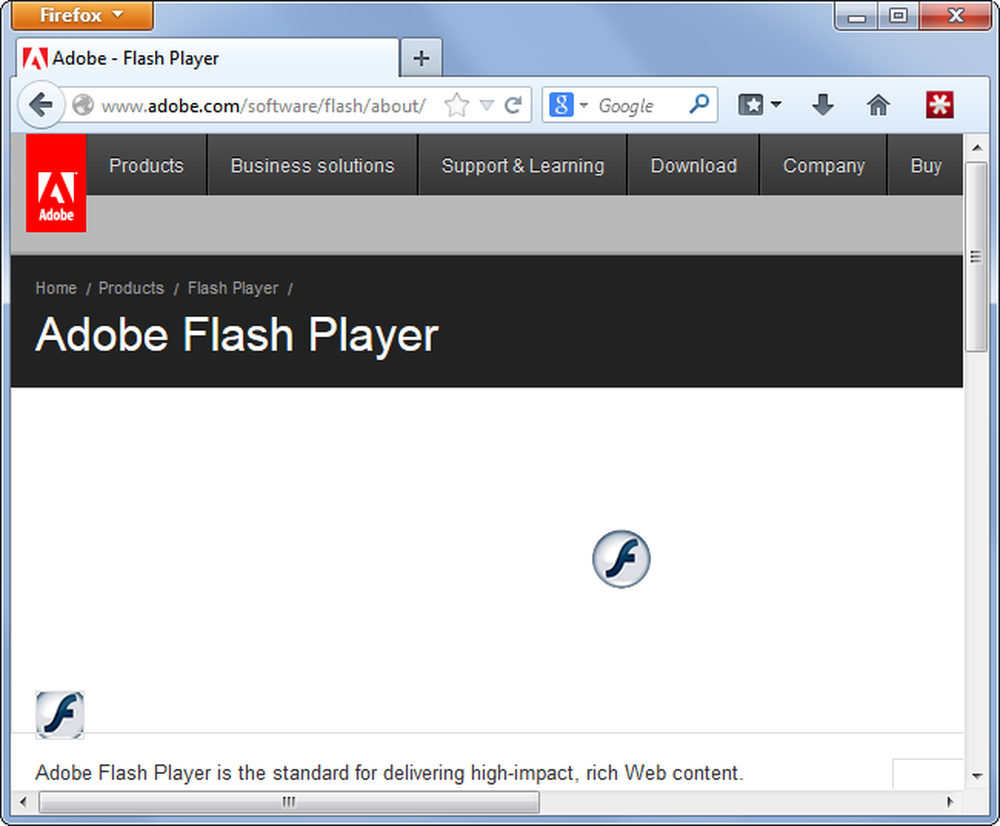1000x826 pixels.
Task: Click the square Flash Player logo icon
Action: [x=60, y=715]
